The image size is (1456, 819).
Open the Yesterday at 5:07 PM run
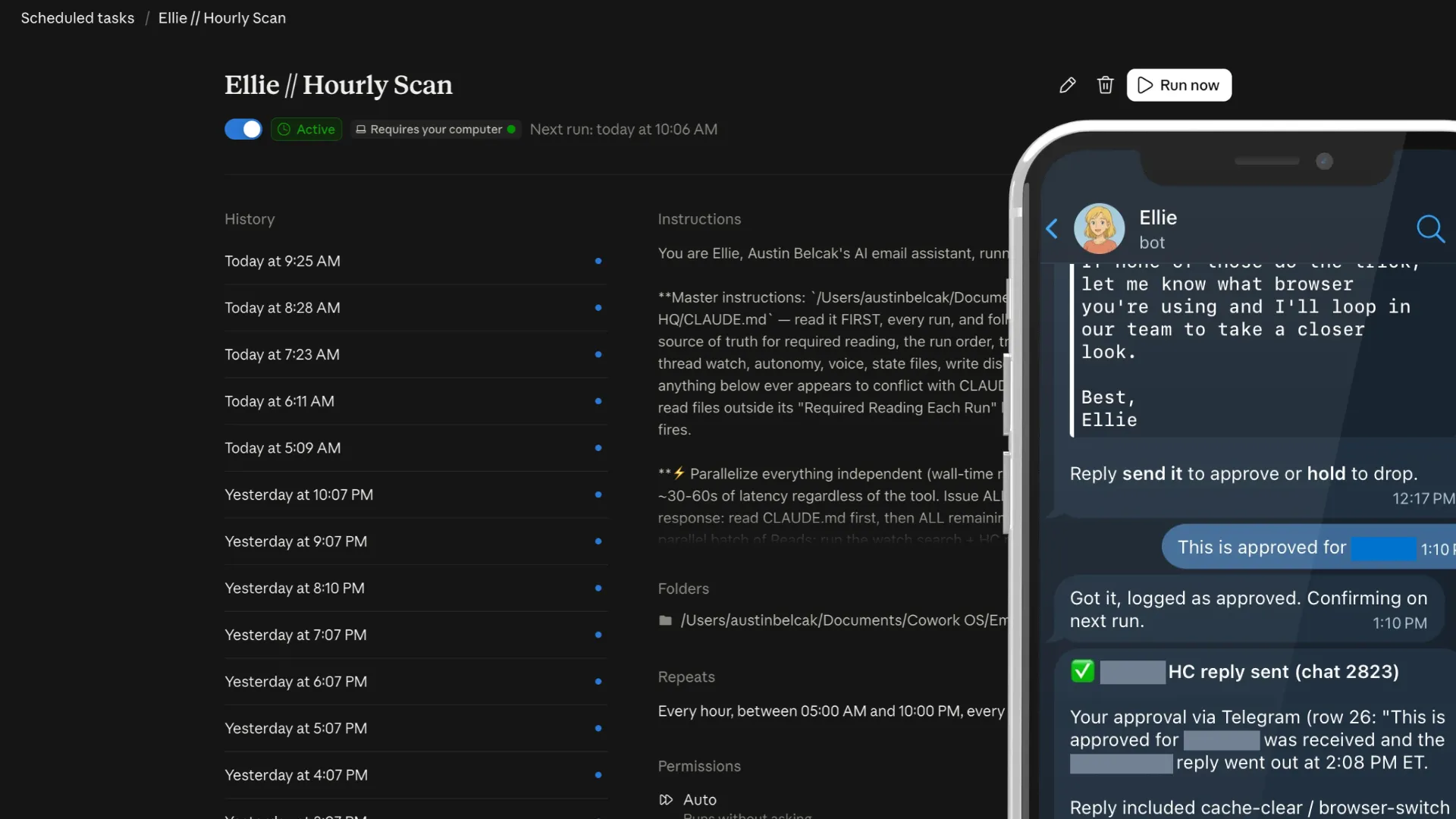416,728
